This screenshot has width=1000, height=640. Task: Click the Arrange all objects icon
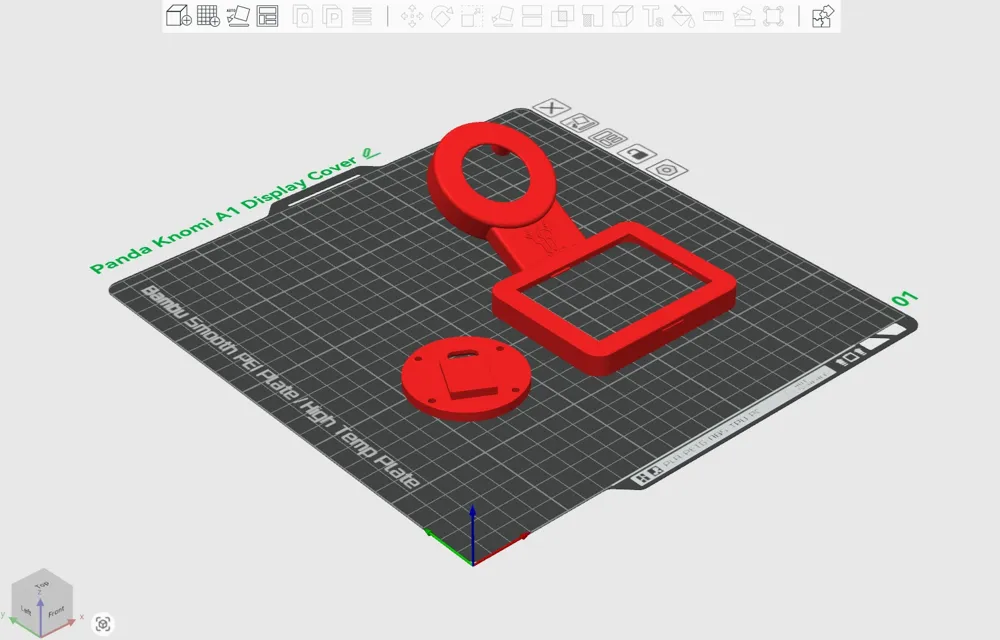267,16
